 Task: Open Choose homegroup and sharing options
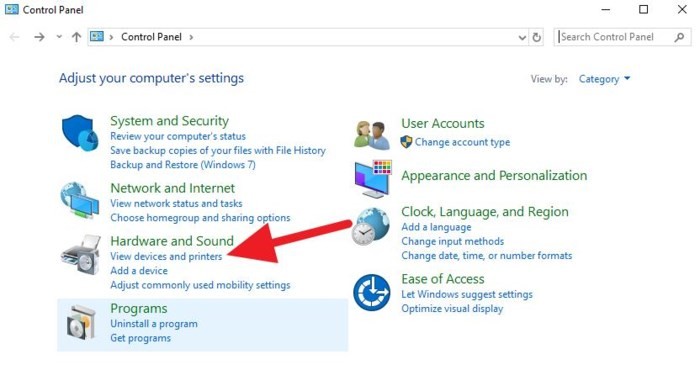point(200,218)
